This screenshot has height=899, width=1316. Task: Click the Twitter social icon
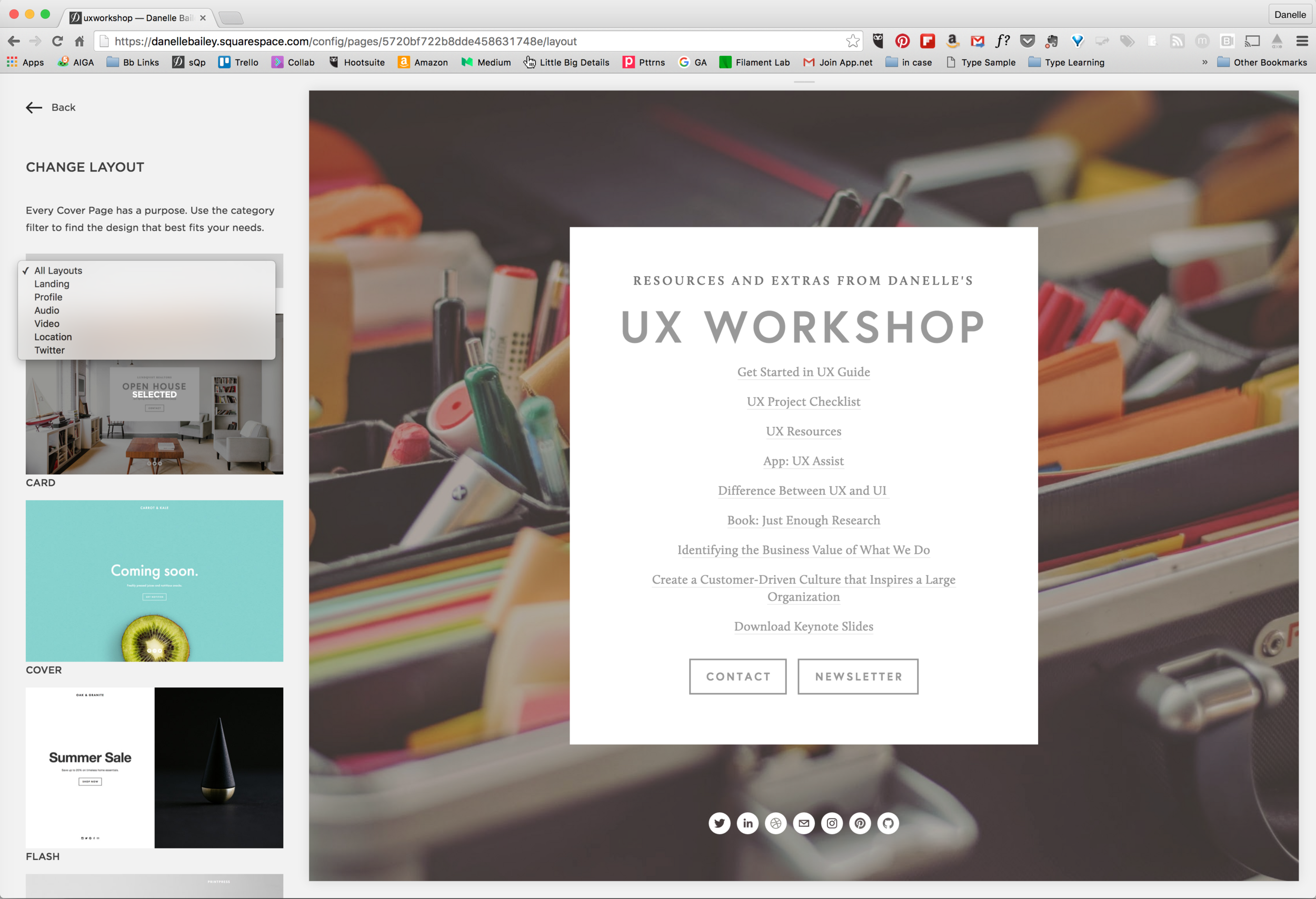(719, 823)
